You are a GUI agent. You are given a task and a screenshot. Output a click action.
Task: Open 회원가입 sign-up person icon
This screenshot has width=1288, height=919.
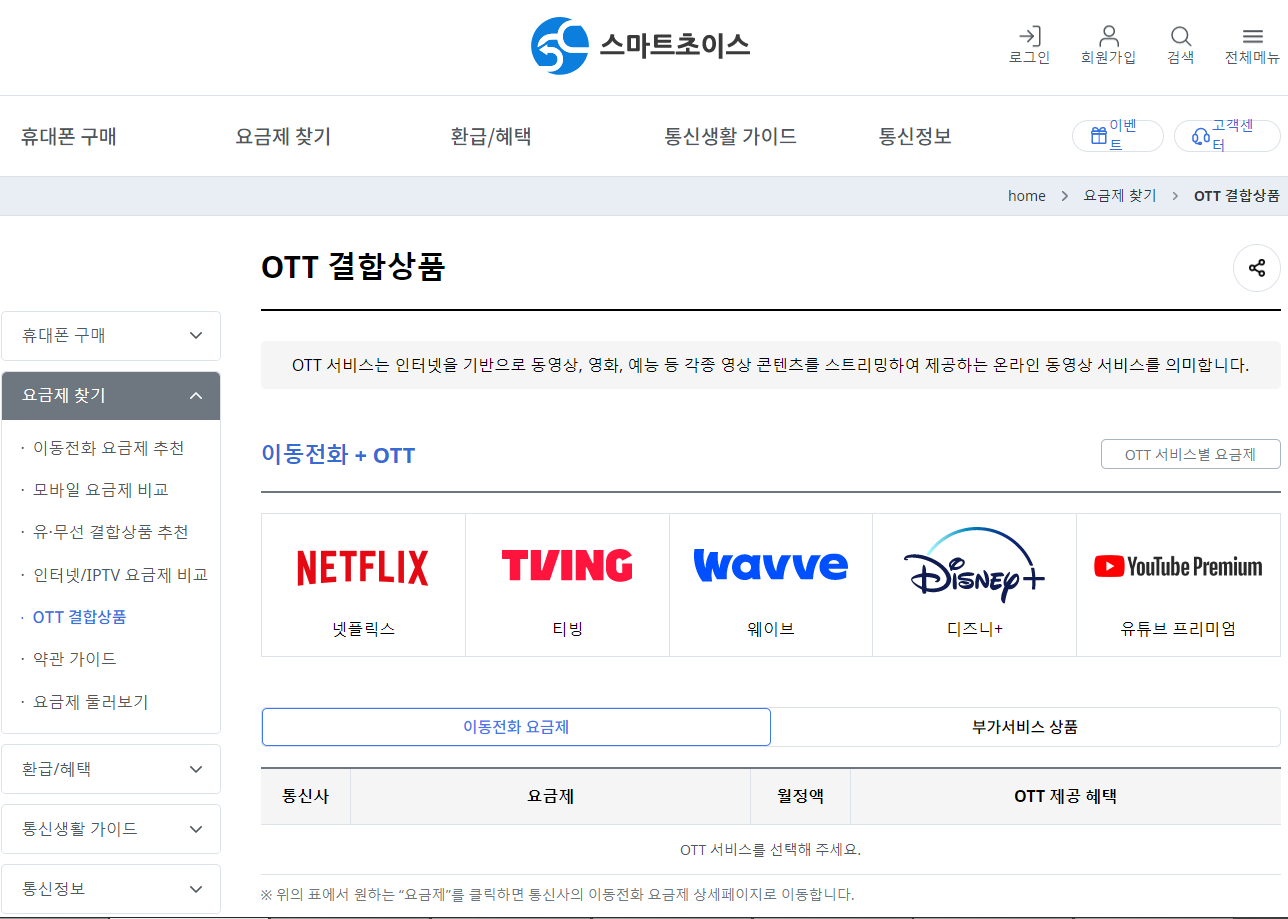[x=1108, y=36]
